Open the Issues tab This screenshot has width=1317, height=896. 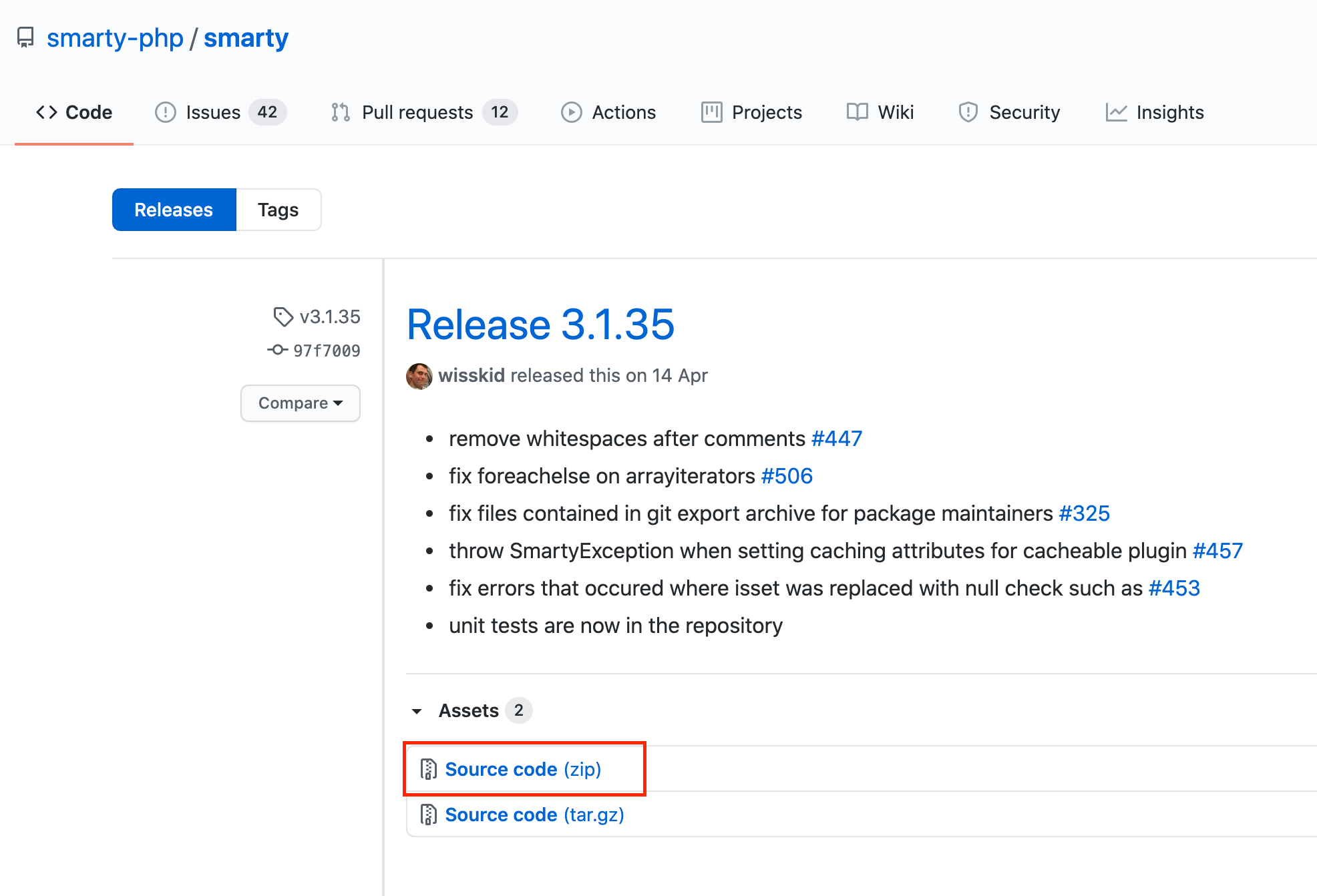[220, 112]
